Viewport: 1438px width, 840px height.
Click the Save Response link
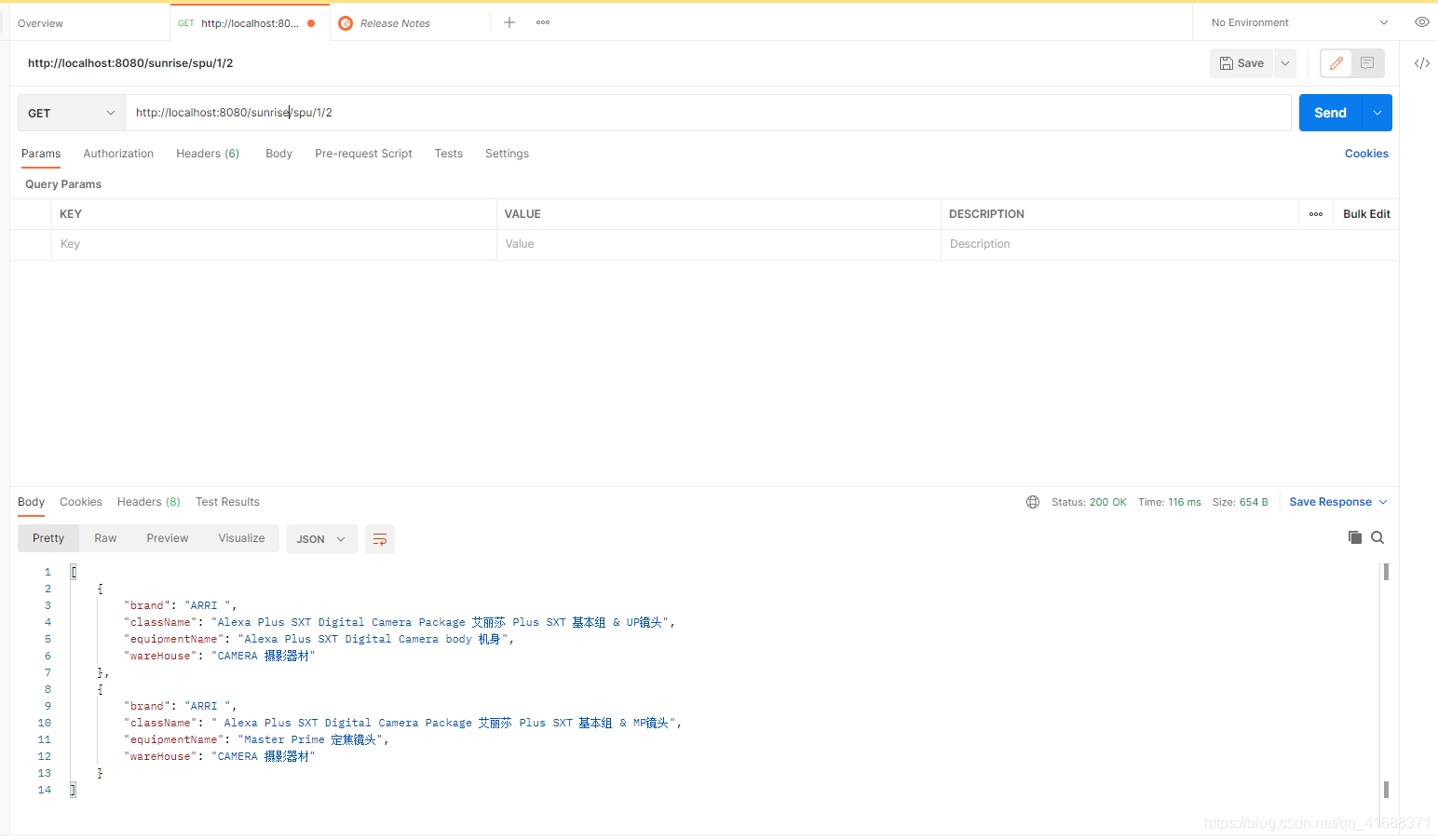(x=1330, y=502)
